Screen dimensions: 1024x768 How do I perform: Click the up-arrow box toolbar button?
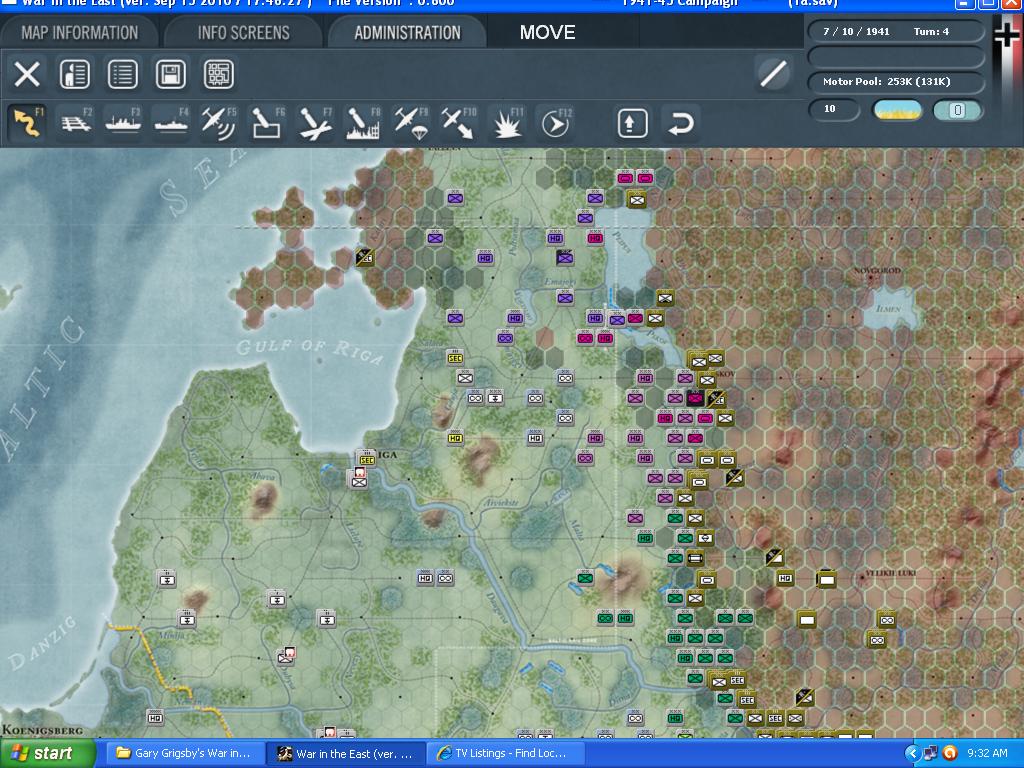pyautogui.click(x=632, y=123)
